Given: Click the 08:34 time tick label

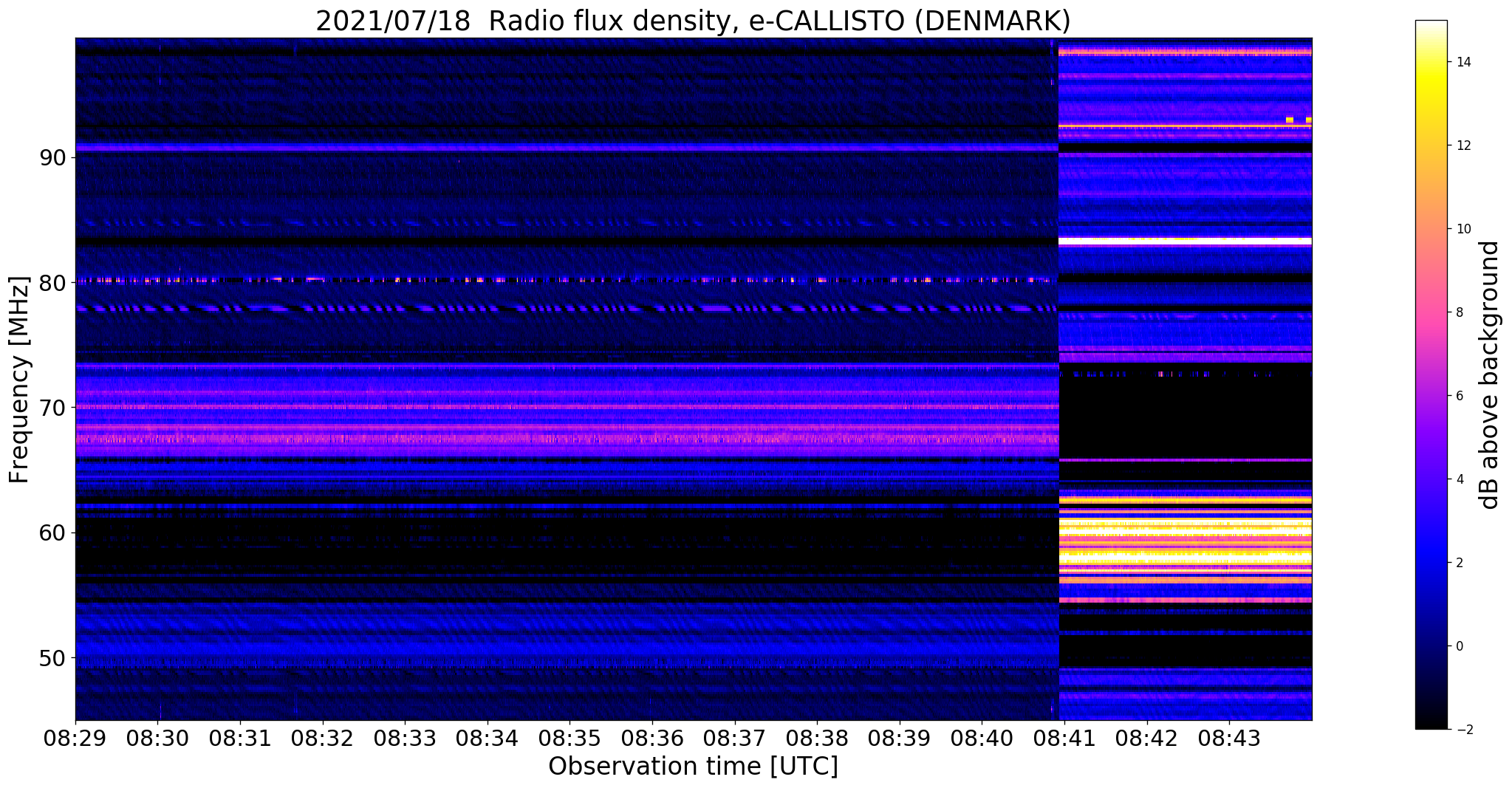Looking at the screenshot, I should tap(488, 737).
